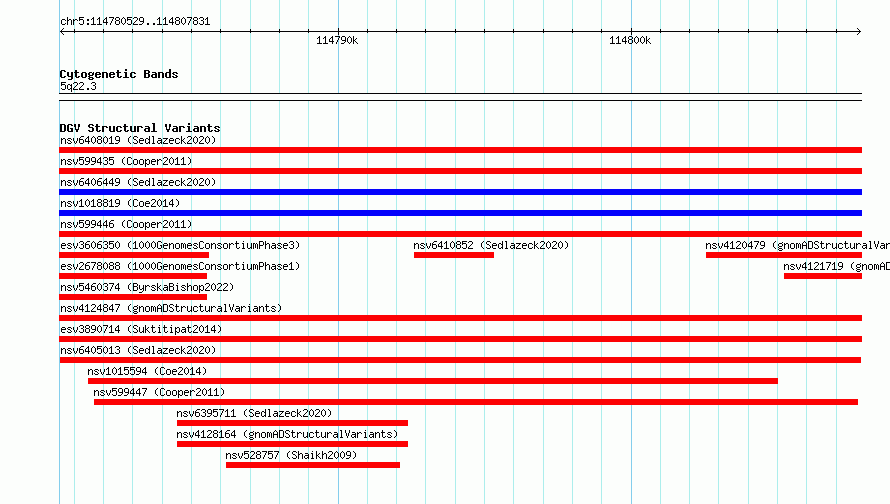Click the 5q22.3 cytogenetic band bar

click(x=460, y=97)
